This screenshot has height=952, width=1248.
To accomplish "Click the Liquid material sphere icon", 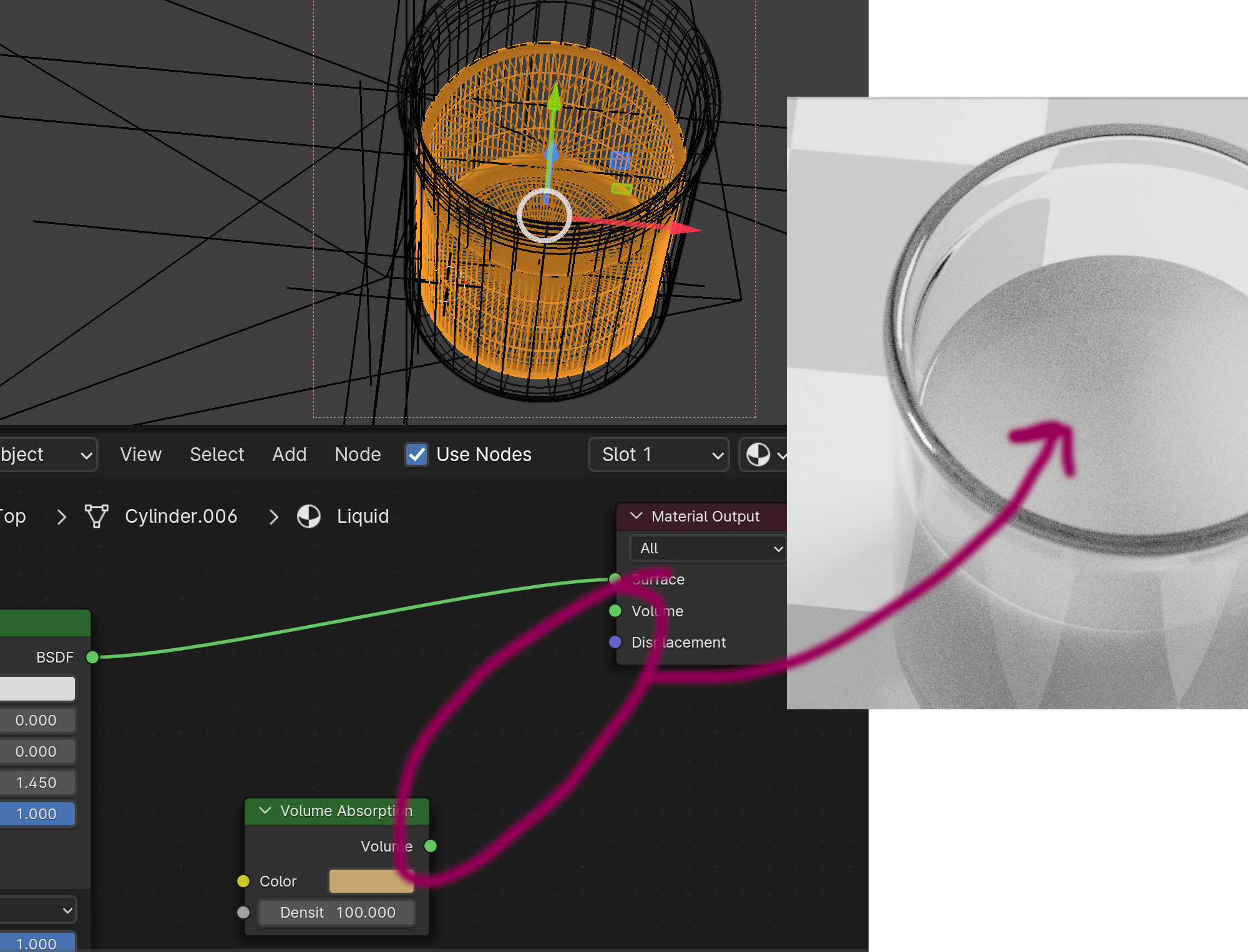I will 309,517.
